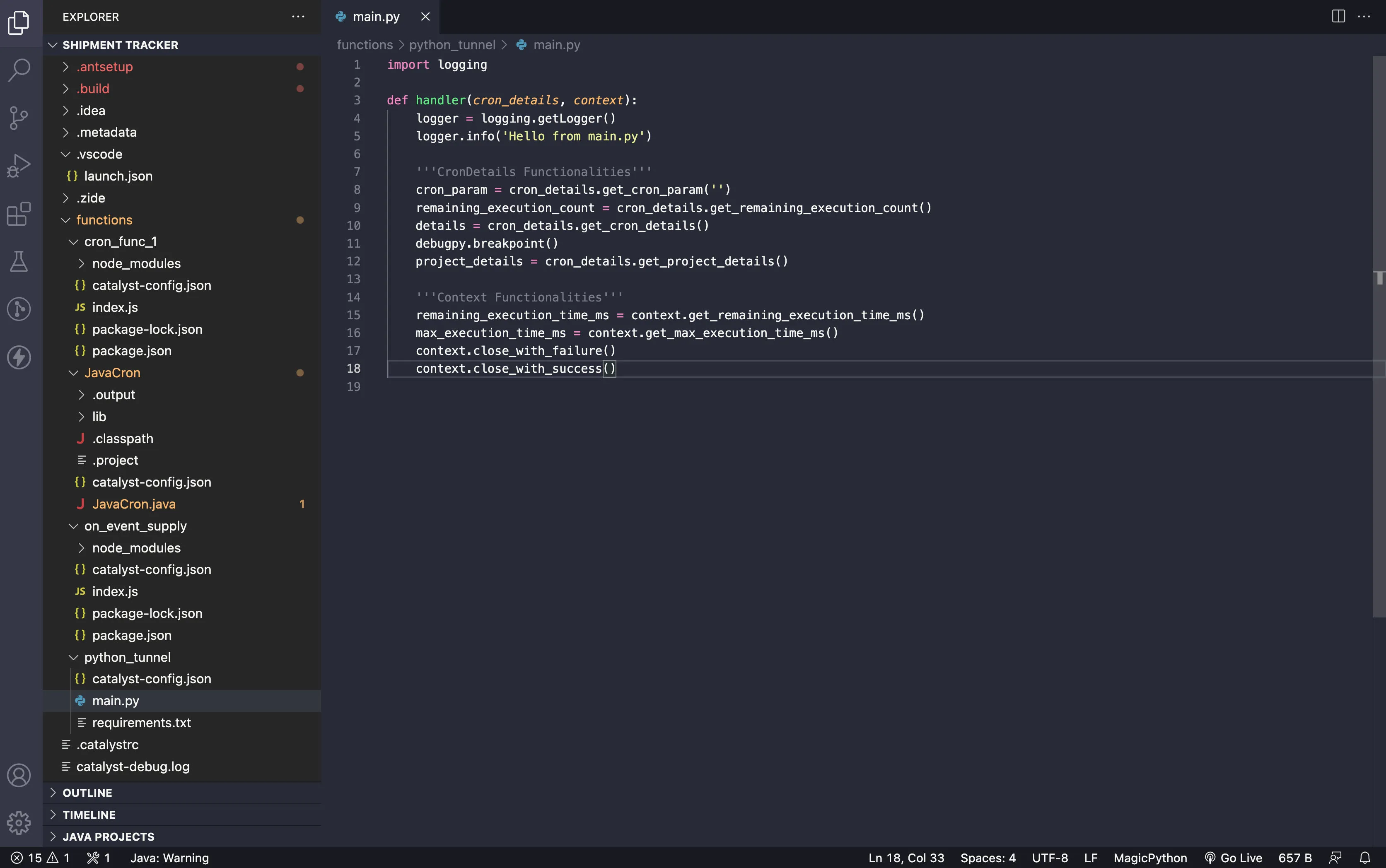
Task: Collapse the .vscode folder
Action: pyautogui.click(x=181, y=154)
